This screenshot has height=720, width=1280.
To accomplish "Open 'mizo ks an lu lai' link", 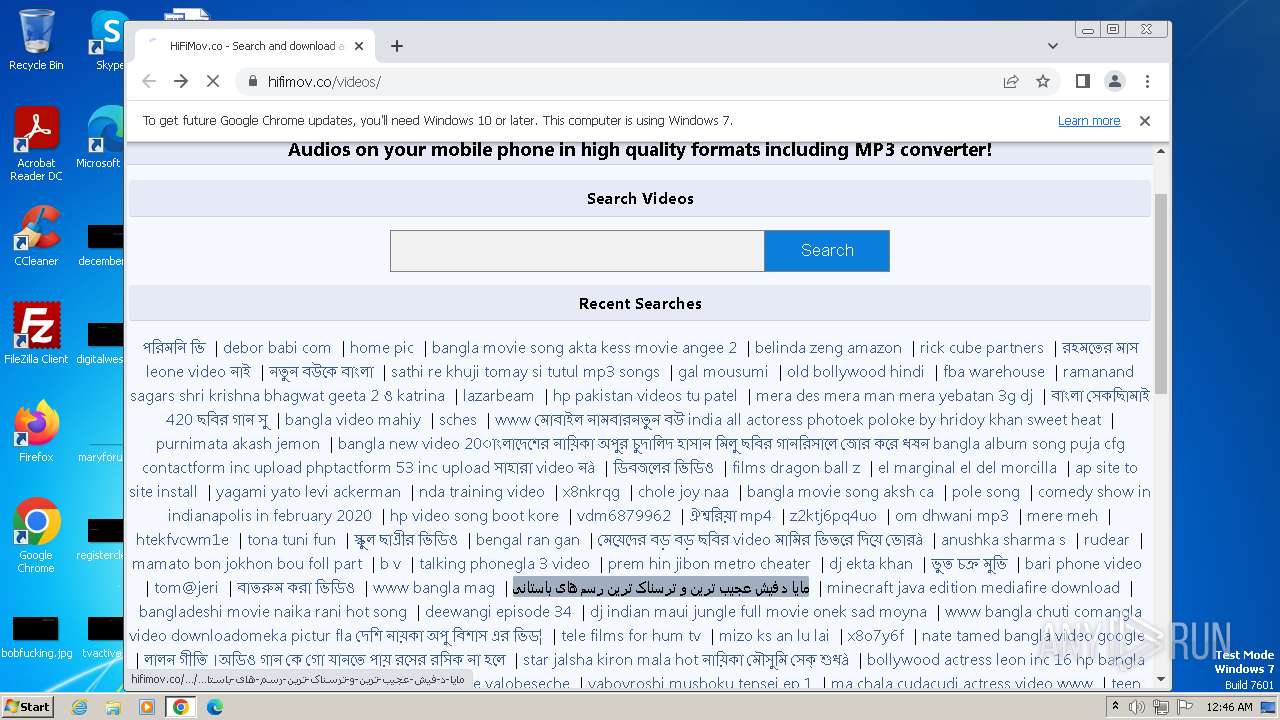I will tap(774, 636).
